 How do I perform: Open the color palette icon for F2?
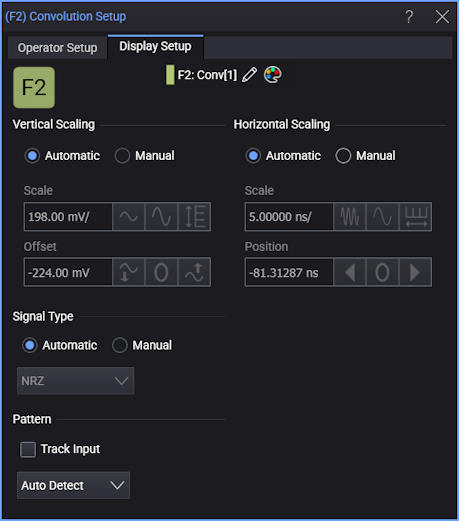(273, 75)
